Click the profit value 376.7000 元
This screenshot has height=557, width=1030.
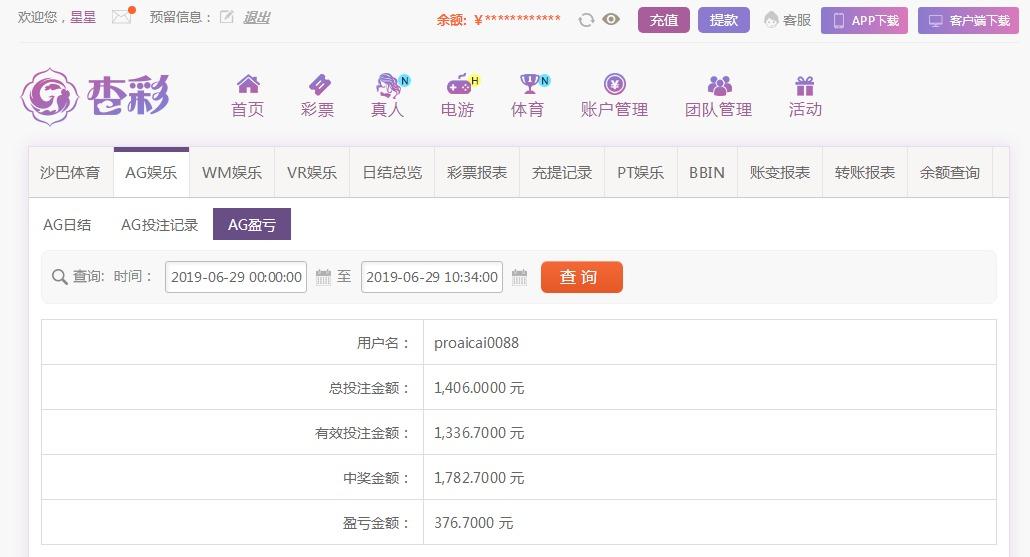(474, 523)
